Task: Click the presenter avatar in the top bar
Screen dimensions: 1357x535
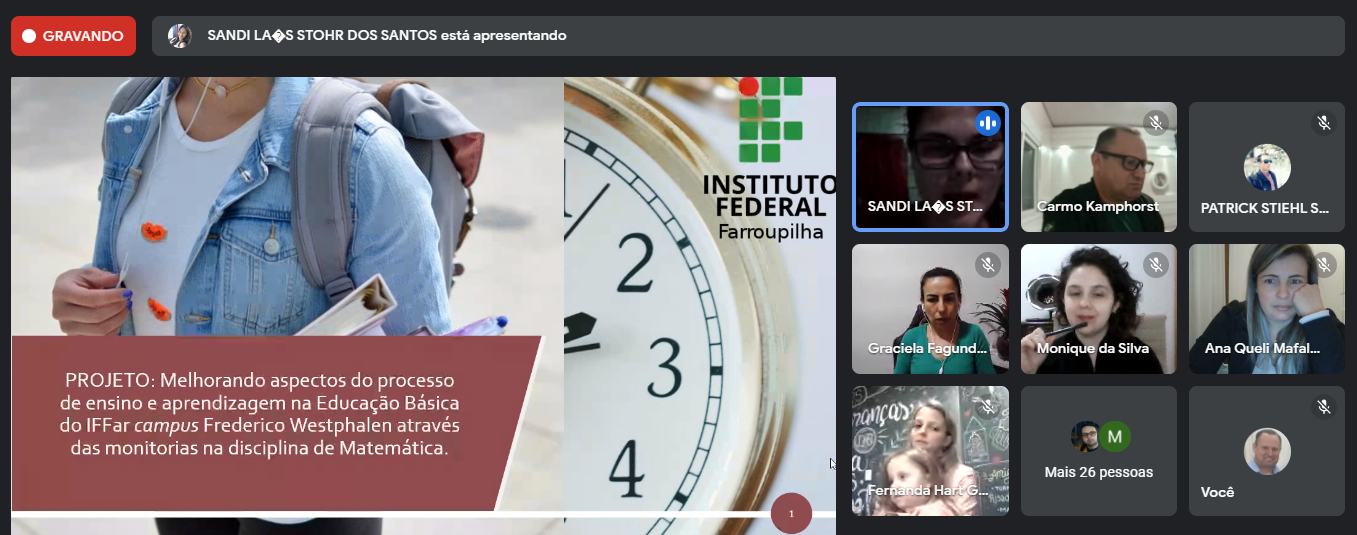Action: tap(180, 36)
